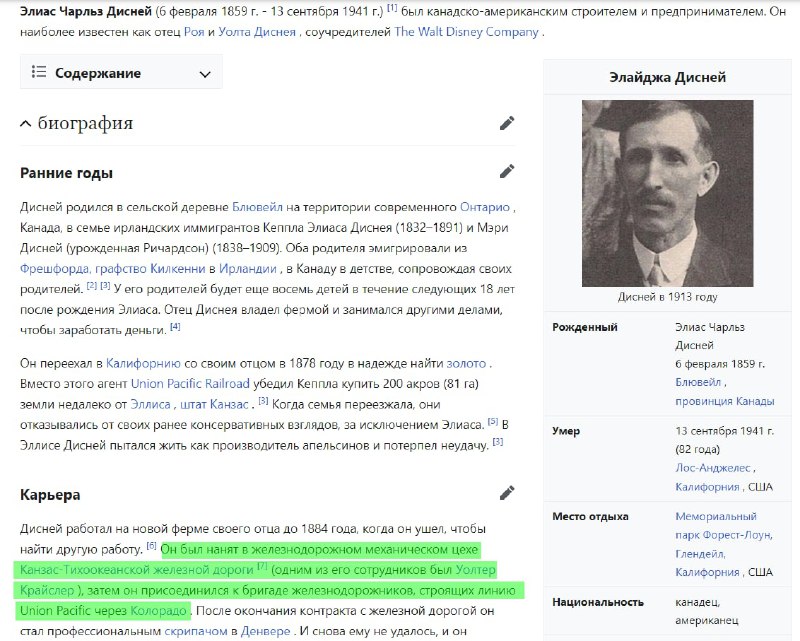
Task: Click reference [1] after the 1941 date
Action: pyautogui.click(x=392, y=8)
